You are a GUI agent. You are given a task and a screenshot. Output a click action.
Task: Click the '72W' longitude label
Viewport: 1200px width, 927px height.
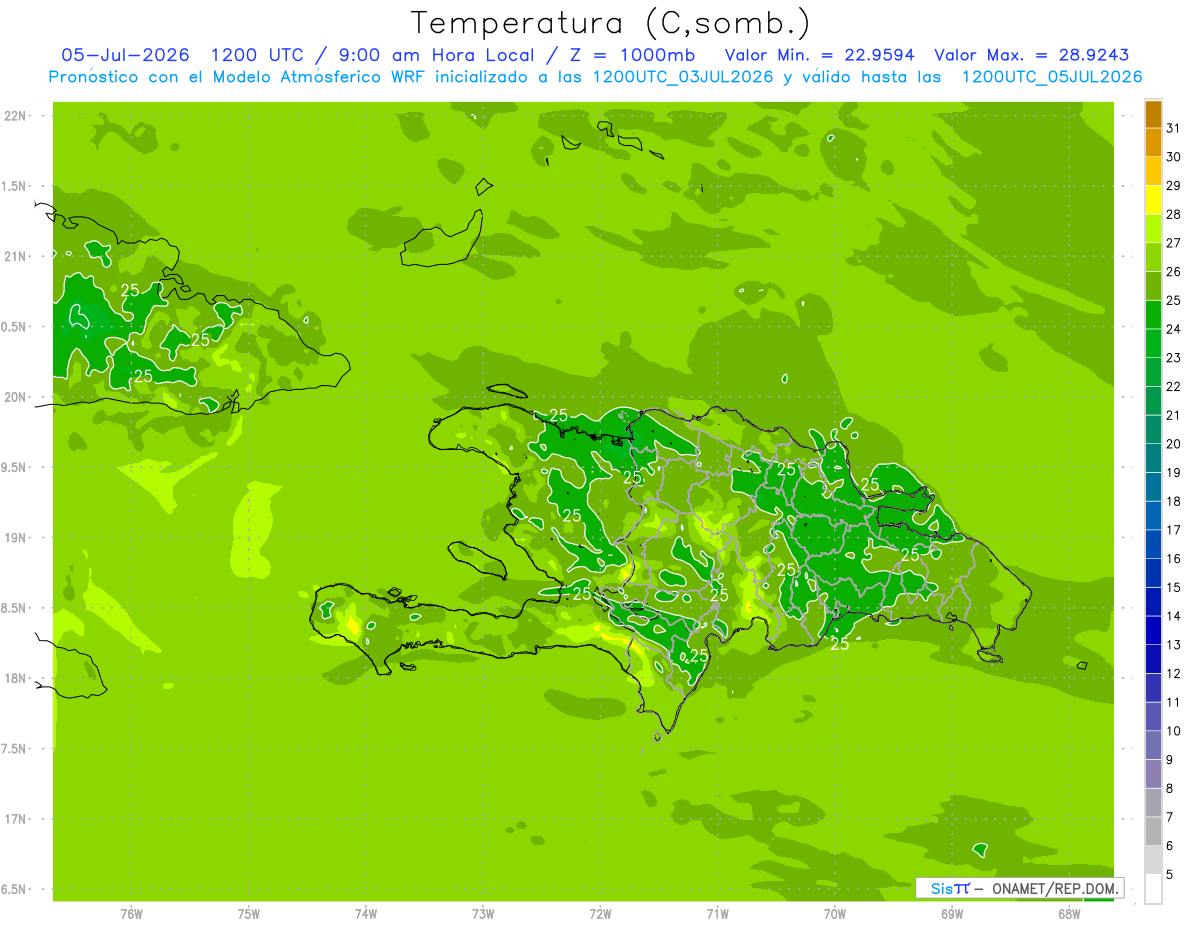(x=600, y=913)
